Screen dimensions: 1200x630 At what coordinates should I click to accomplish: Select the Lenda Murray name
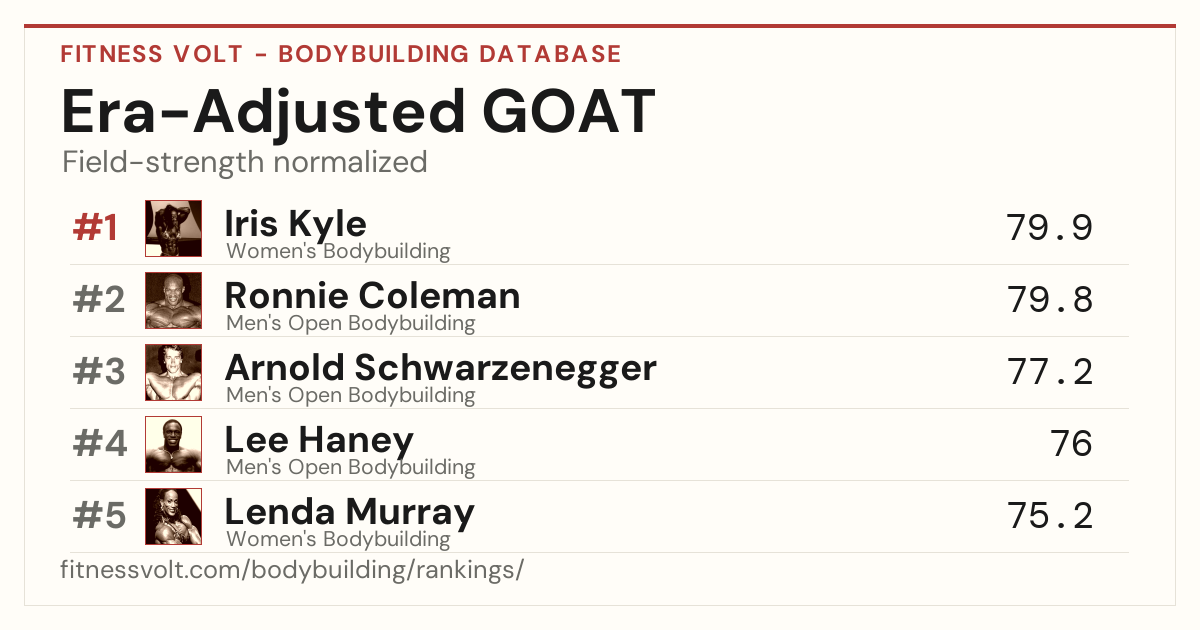click(x=350, y=512)
